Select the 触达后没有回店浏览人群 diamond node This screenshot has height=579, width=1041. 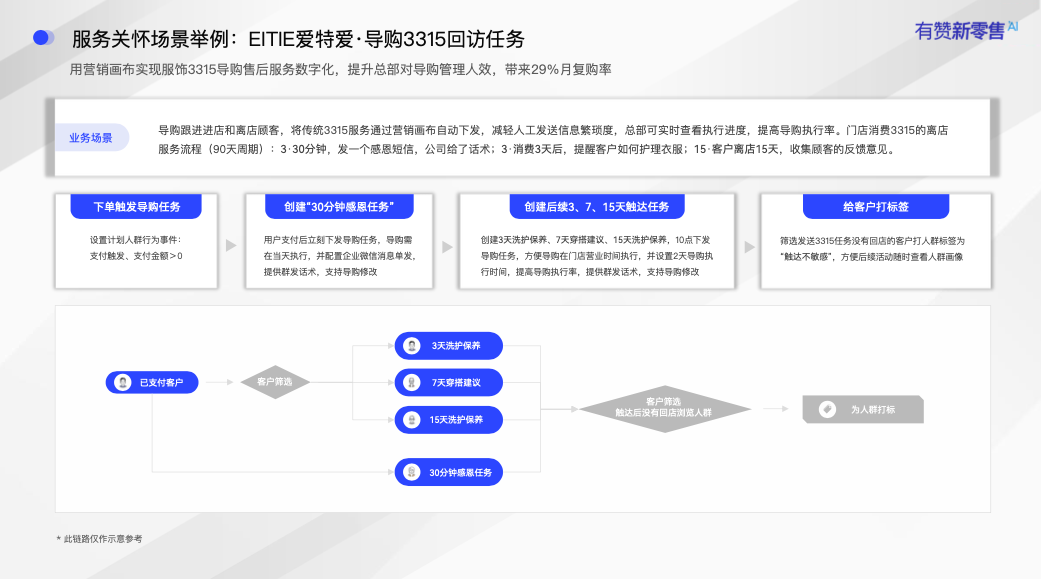pyautogui.click(x=664, y=409)
